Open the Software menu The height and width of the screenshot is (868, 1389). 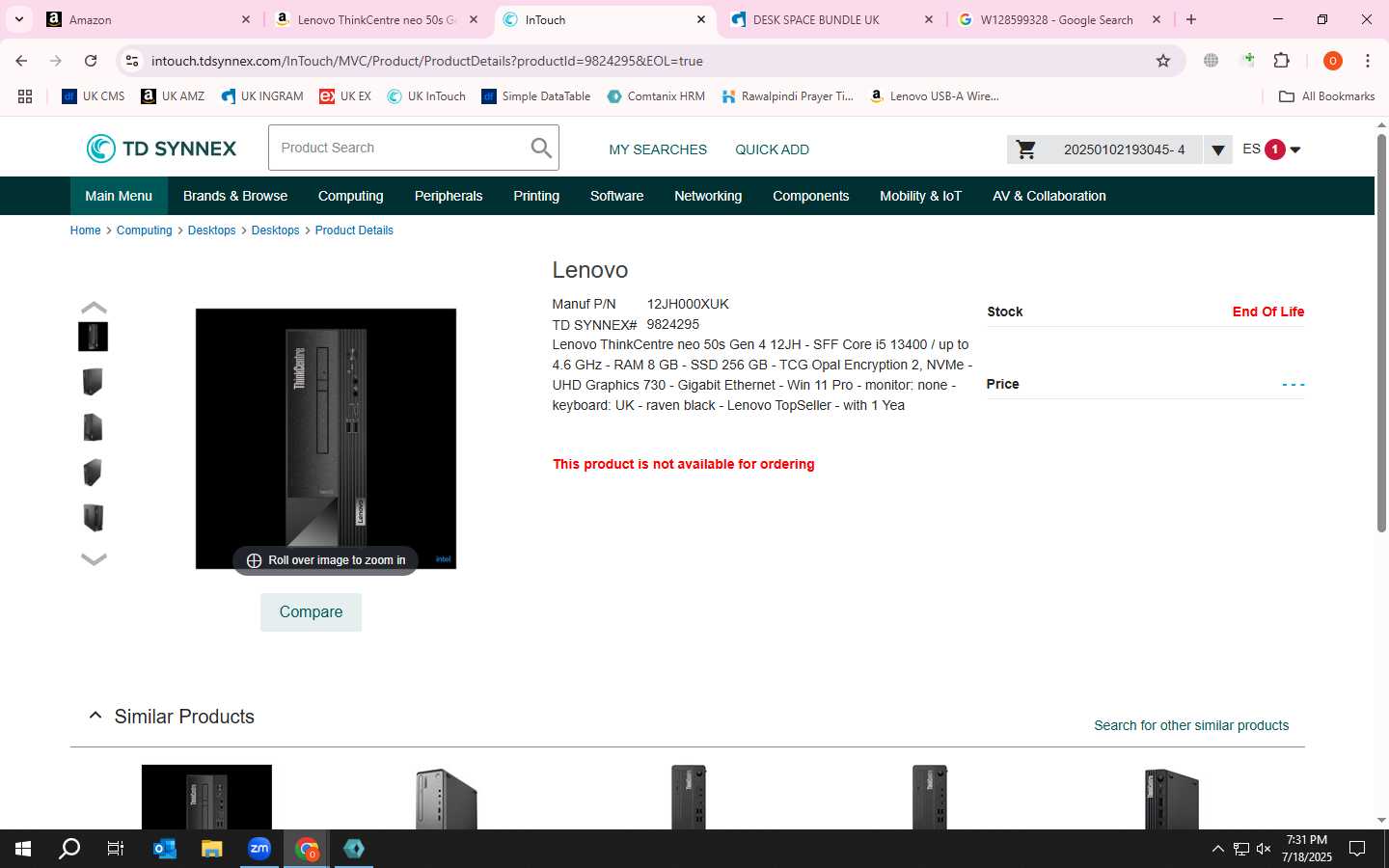click(617, 196)
